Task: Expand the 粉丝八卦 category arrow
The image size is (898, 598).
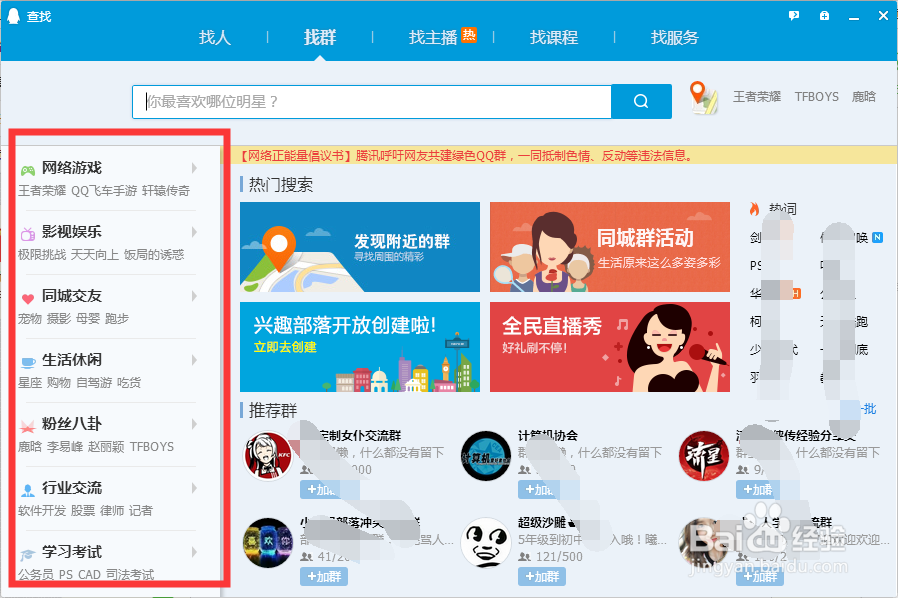Action: (x=194, y=424)
